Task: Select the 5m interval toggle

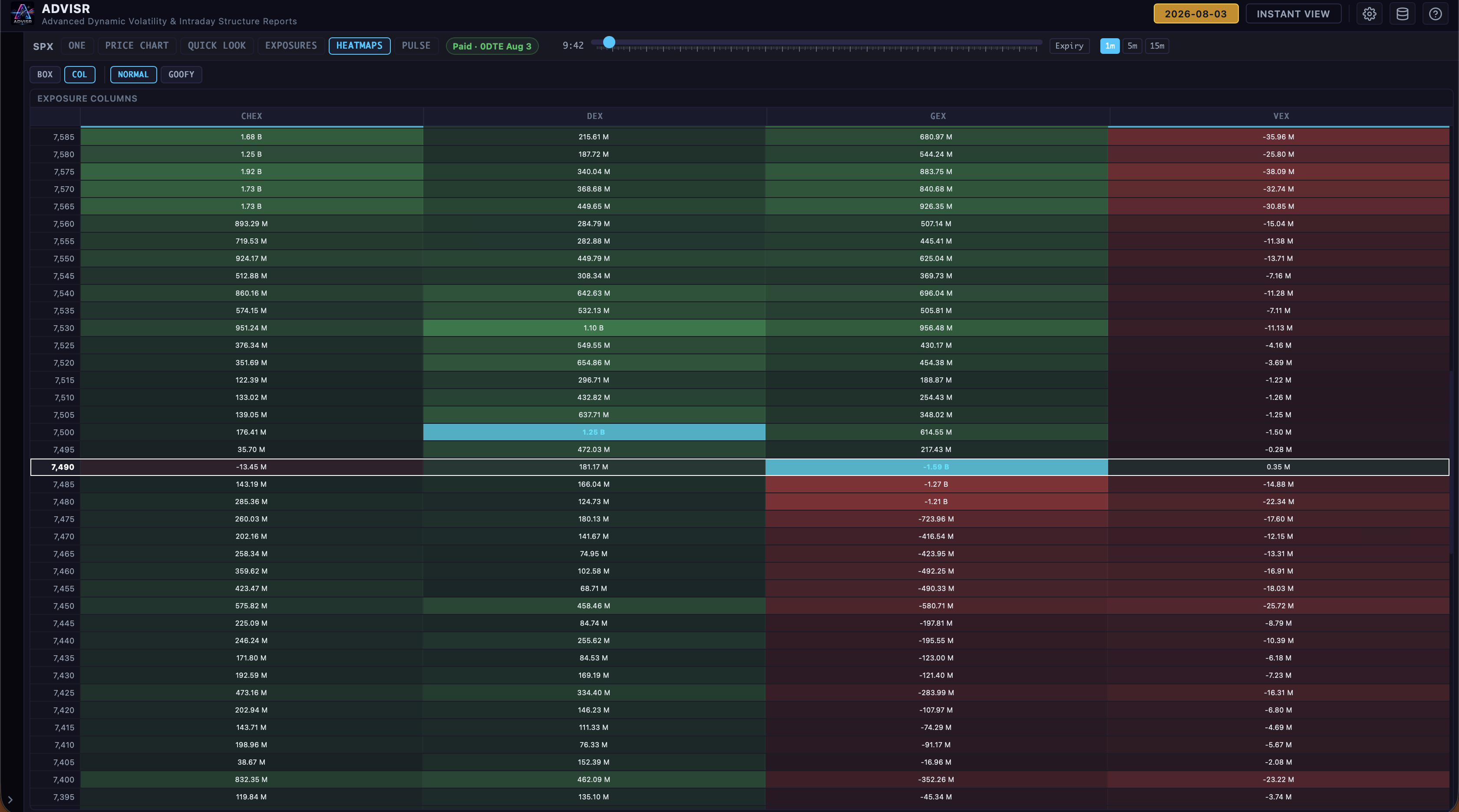Action: click(x=1132, y=46)
